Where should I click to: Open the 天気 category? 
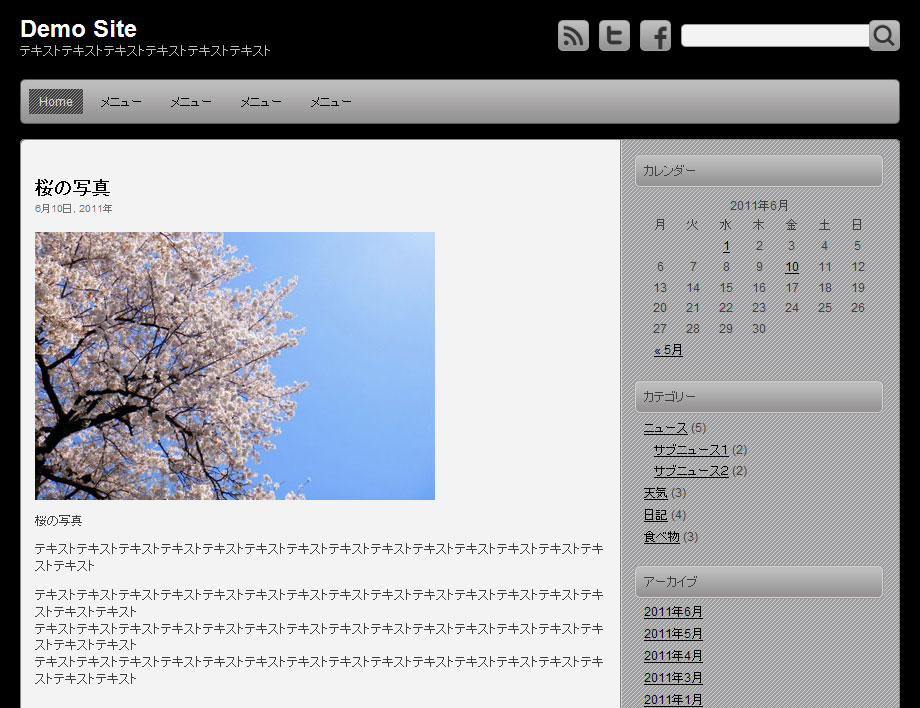[655, 493]
